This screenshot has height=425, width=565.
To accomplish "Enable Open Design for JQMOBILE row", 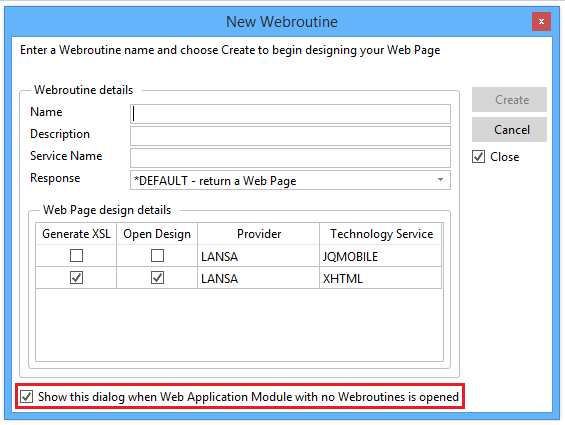I will [x=157, y=256].
